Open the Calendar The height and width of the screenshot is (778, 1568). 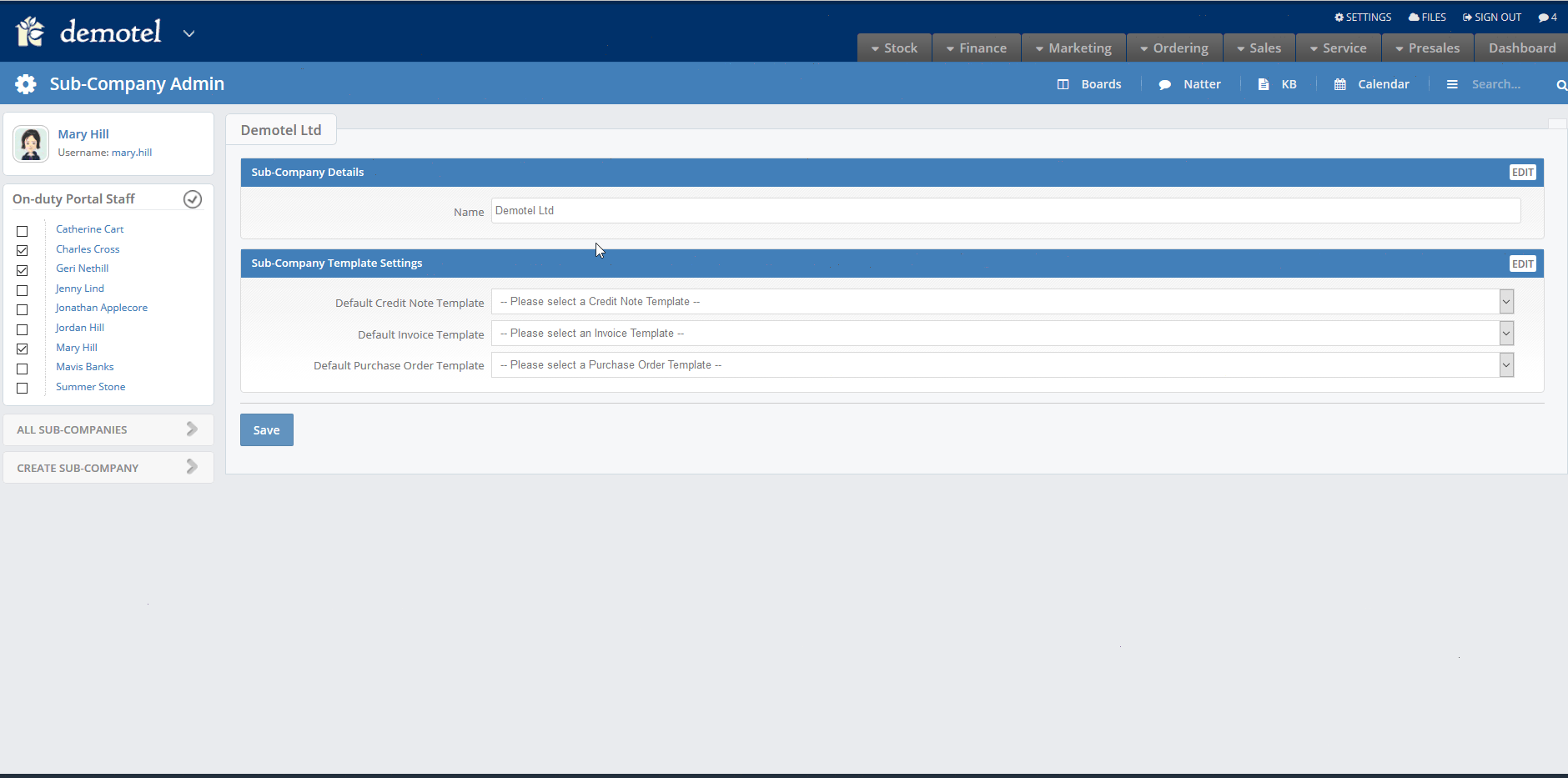pyautogui.click(x=1372, y=84)
